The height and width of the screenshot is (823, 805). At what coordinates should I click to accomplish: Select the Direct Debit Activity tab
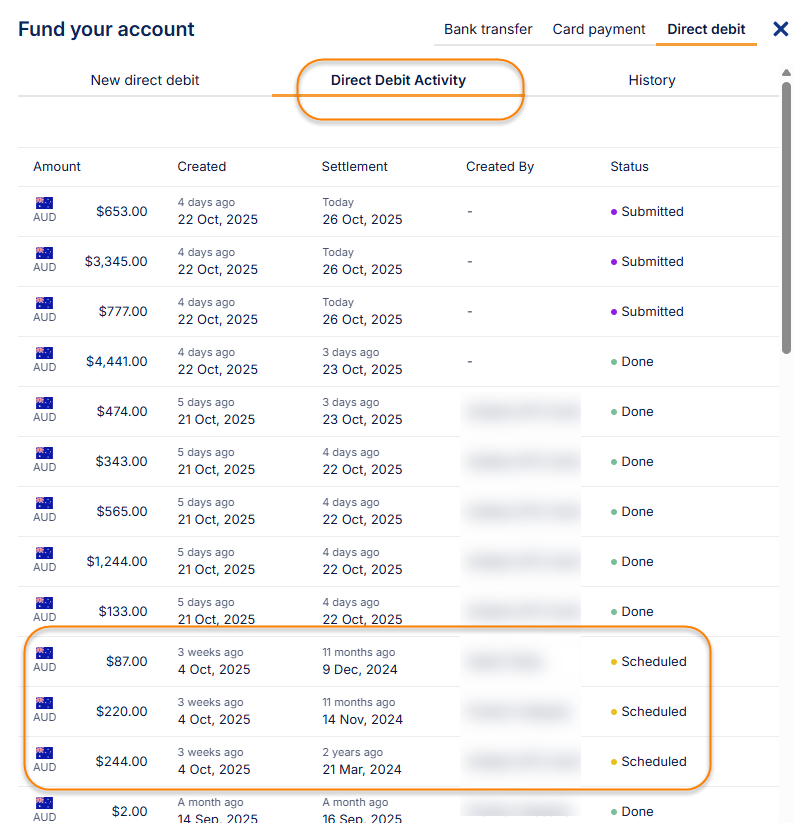pos(398,80)
